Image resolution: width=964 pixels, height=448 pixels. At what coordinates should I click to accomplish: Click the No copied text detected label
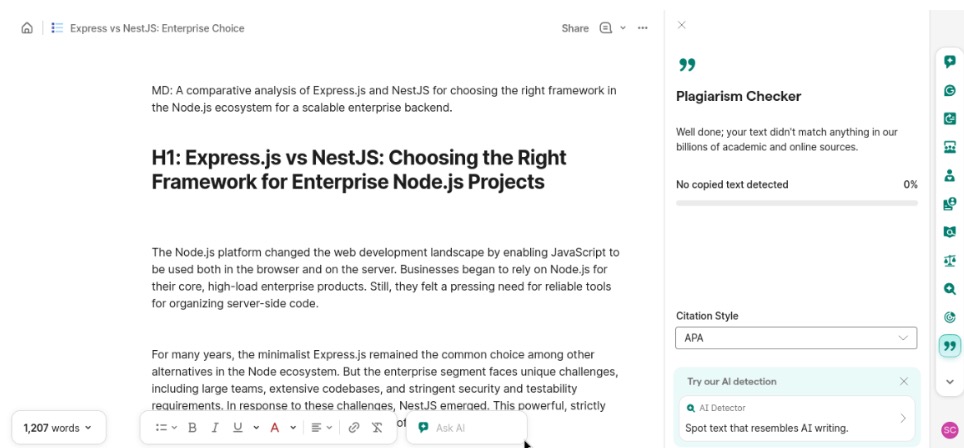[732, 184]
